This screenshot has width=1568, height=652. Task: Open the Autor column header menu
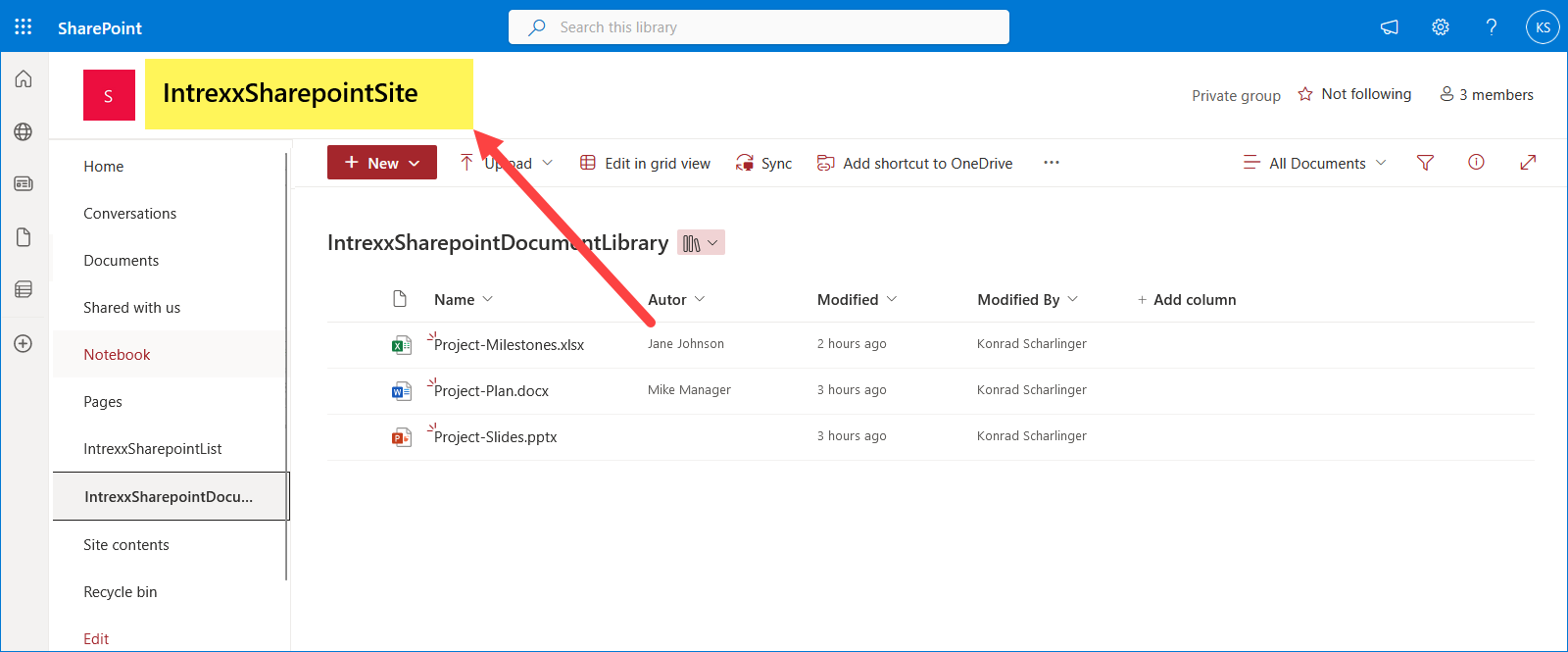(677, 300)
